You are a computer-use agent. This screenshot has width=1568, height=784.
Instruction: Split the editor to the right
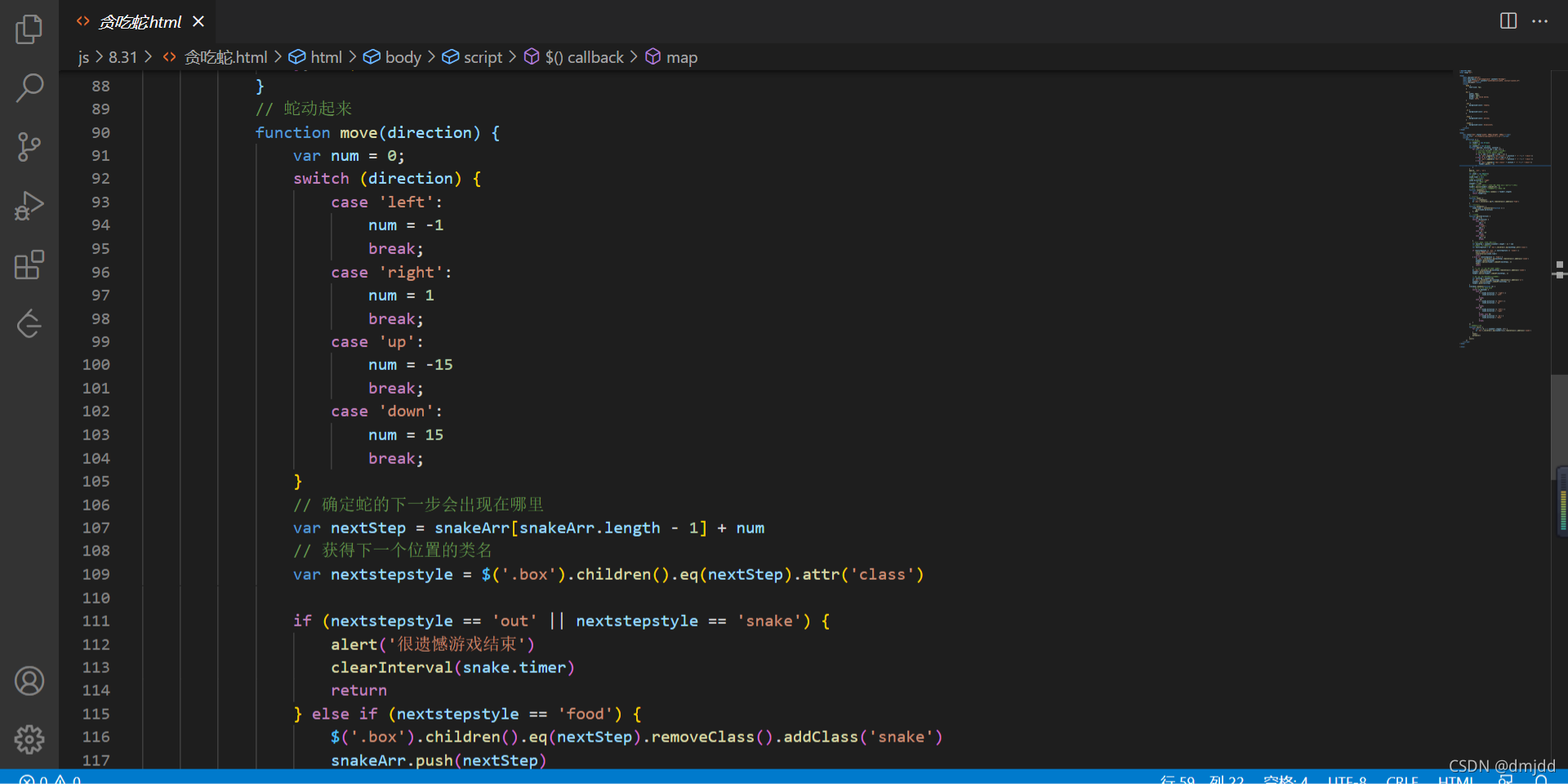[x=1508, y=20]
